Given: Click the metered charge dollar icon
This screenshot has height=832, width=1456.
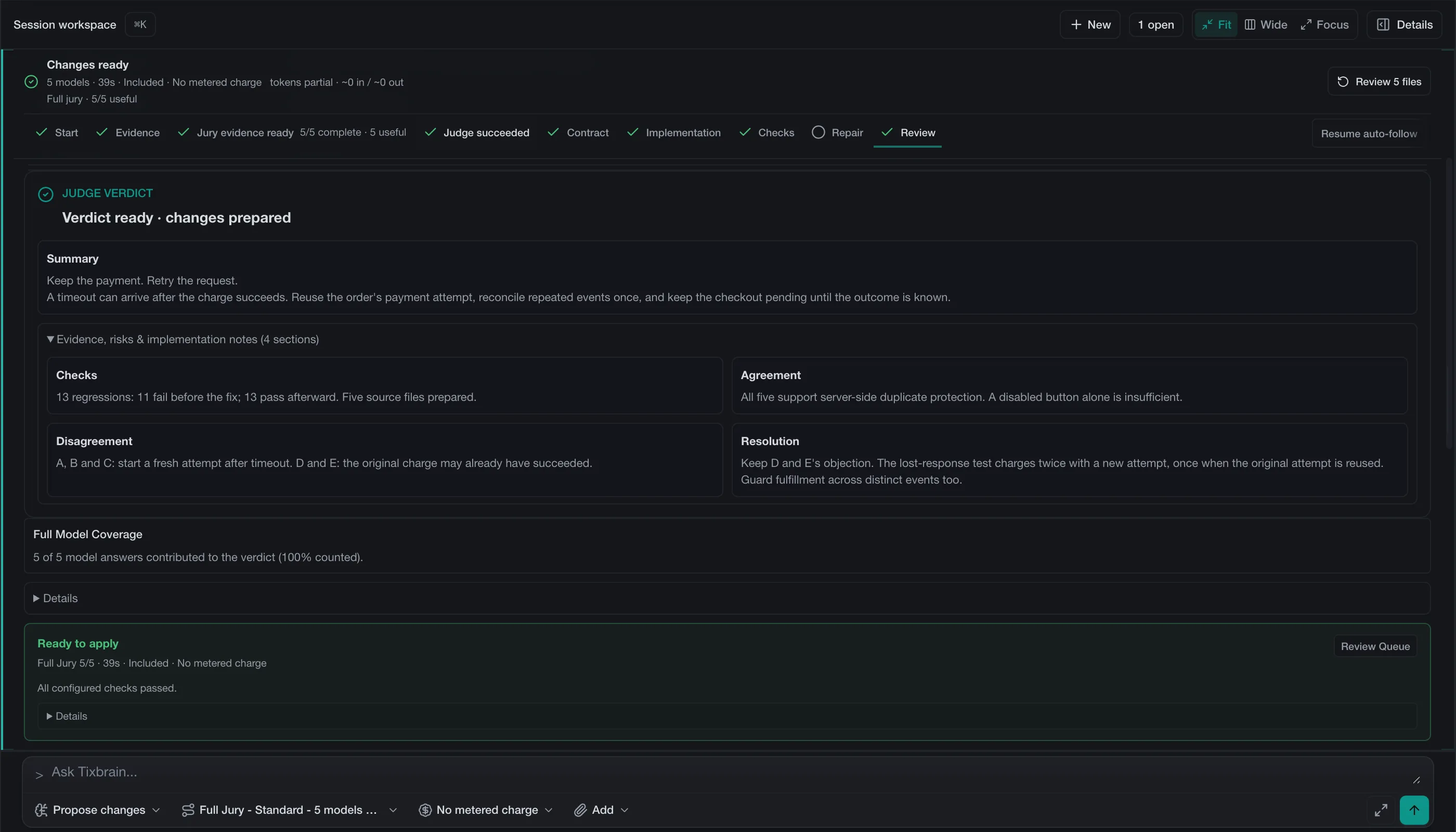Looking at the screenshot, I should (424, 810).
